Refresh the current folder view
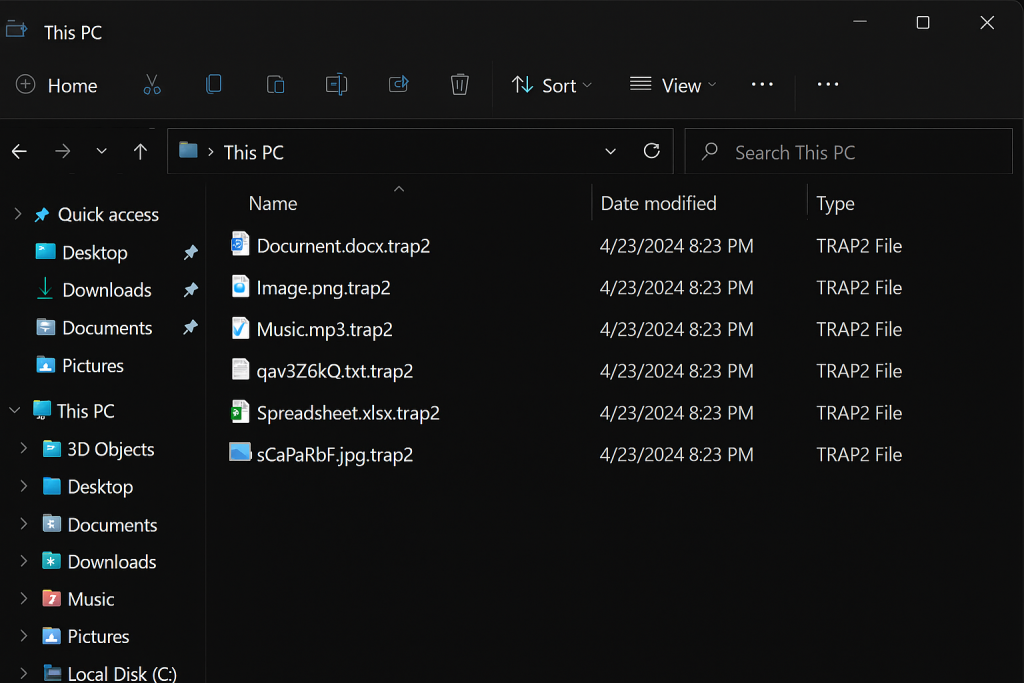 pyautogui.click(x=651, y=151)
